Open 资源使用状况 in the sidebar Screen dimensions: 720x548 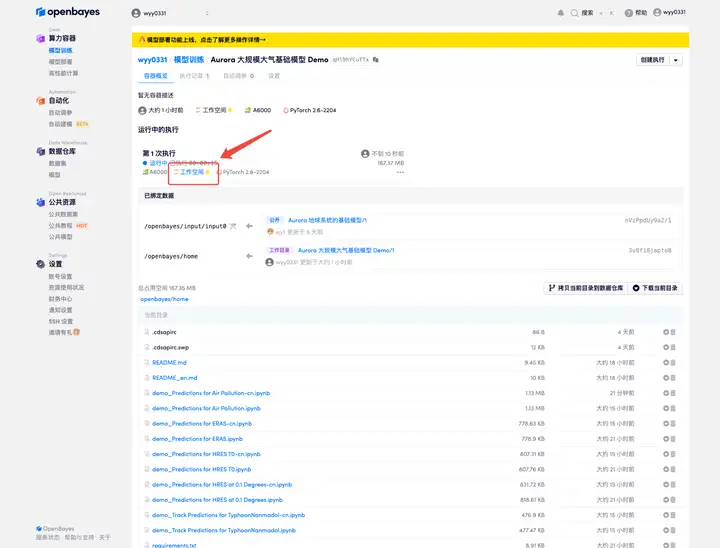pyautogui.click(x=66, y=288)
